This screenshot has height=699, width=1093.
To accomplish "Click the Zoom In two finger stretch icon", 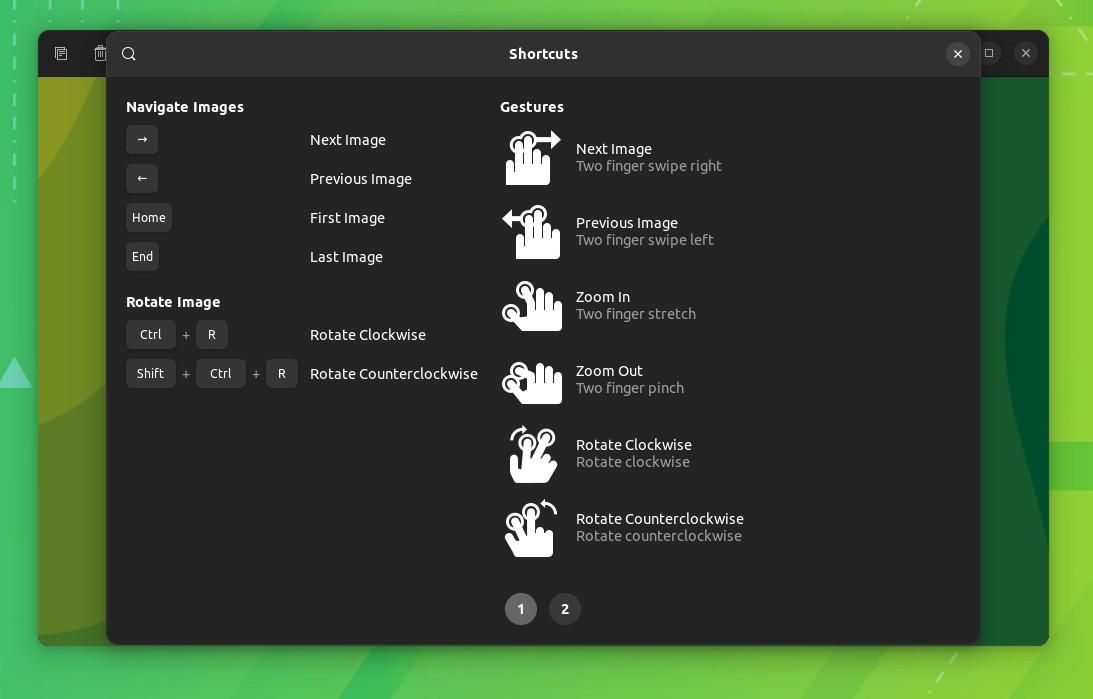I will pos(531,305).
